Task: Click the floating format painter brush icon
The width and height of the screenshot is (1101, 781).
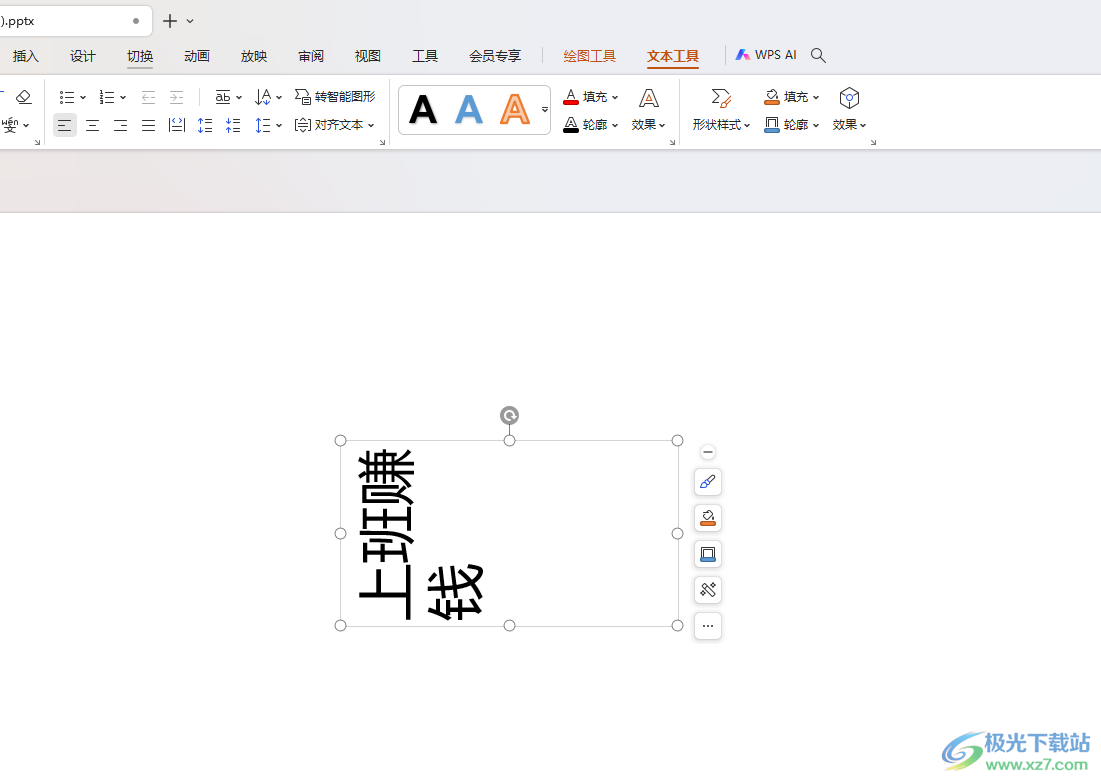Action: (x=708, y=482)
